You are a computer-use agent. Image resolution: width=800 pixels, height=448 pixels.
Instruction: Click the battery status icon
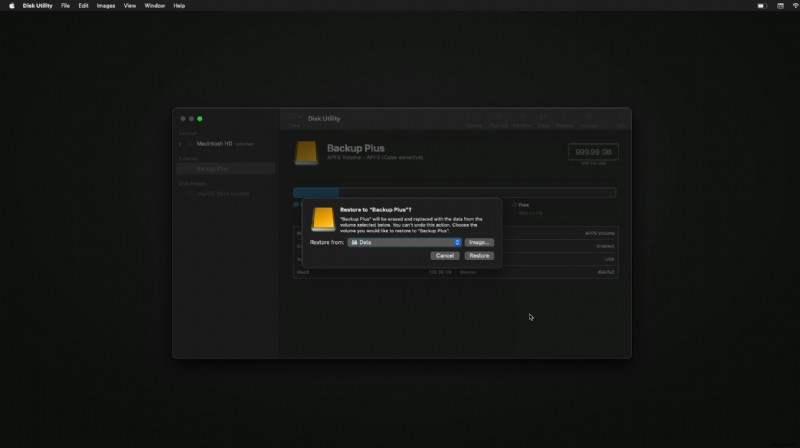(762, 6)
